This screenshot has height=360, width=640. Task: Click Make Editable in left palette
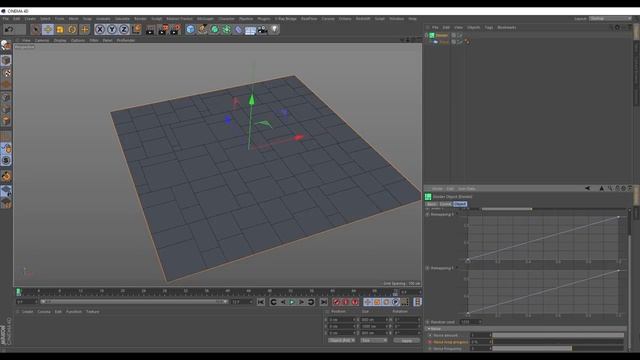pos(6,45)
